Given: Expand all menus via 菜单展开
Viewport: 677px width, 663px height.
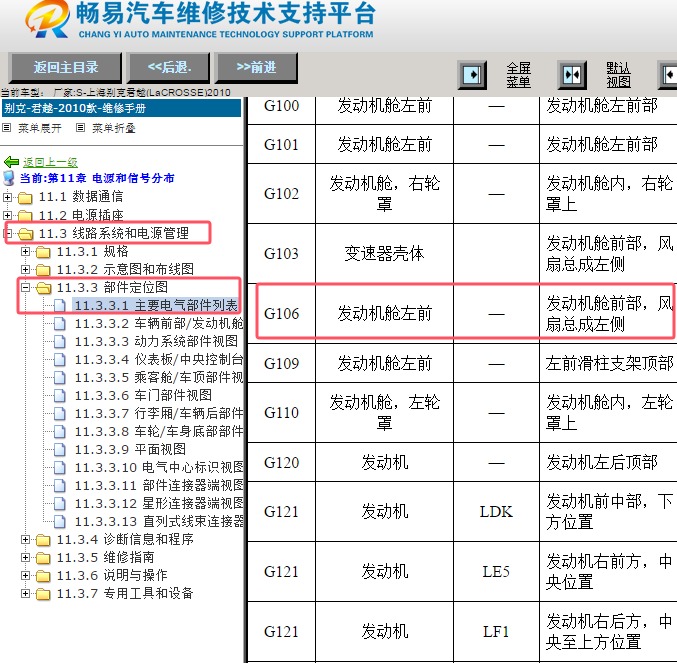Looking at the screenshot, I should [40, 128].
